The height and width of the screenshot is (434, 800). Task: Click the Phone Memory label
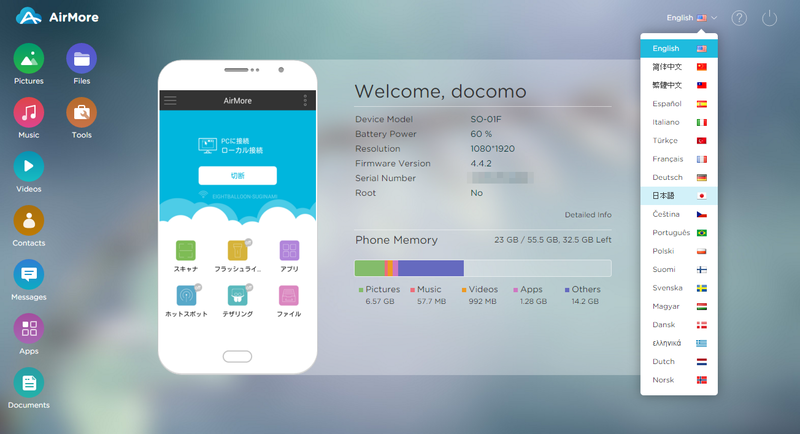click(x=396, y=240)
